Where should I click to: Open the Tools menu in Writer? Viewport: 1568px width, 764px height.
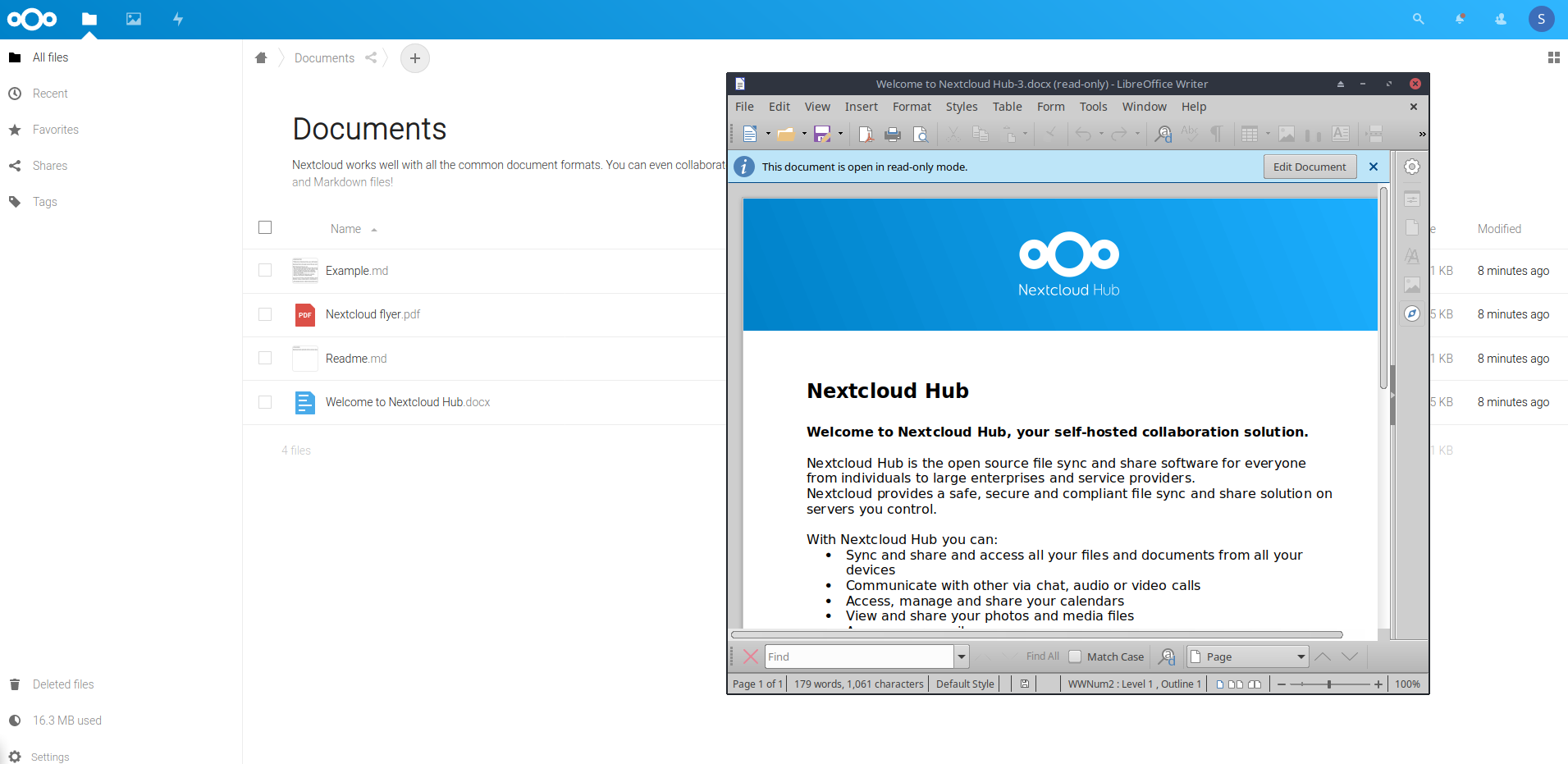[x=1093, y=107]
